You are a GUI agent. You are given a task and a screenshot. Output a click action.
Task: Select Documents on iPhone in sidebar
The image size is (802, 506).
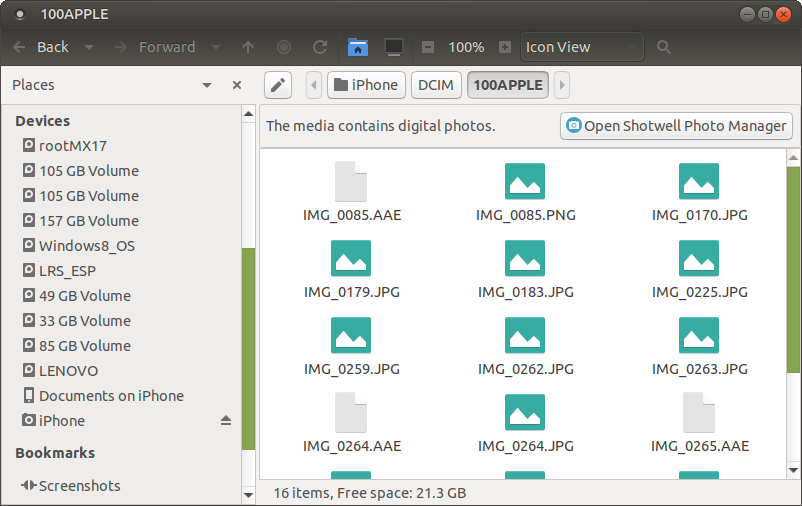pos(110,396)
